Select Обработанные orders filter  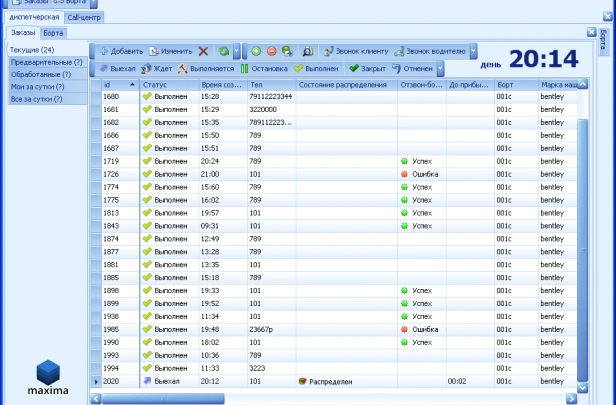40,74
